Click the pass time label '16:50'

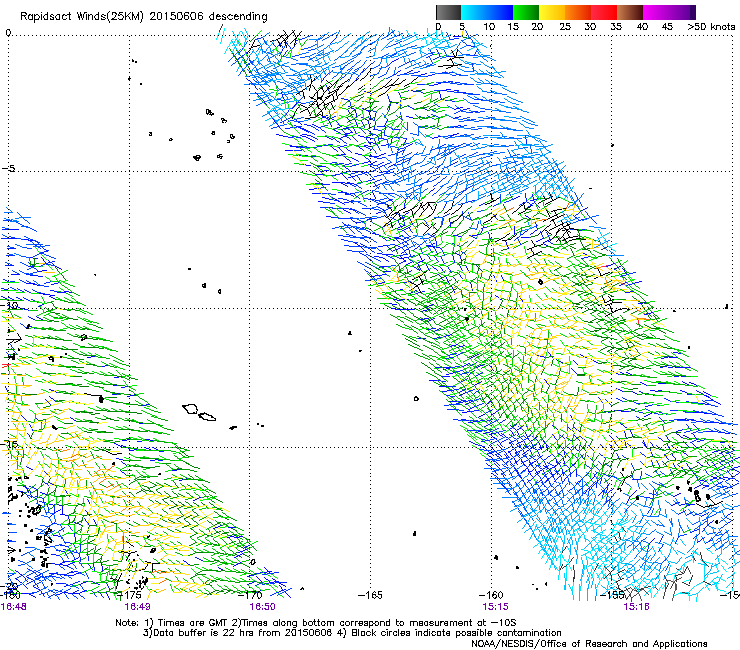point(262,606)
